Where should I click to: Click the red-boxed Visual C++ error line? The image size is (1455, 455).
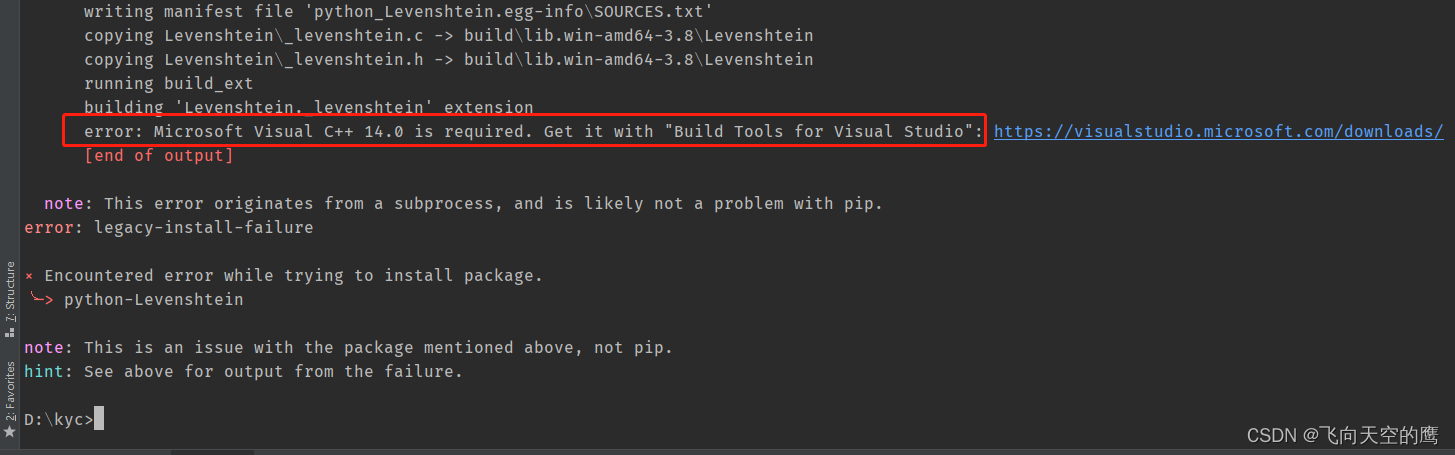[x=525, y=131]
